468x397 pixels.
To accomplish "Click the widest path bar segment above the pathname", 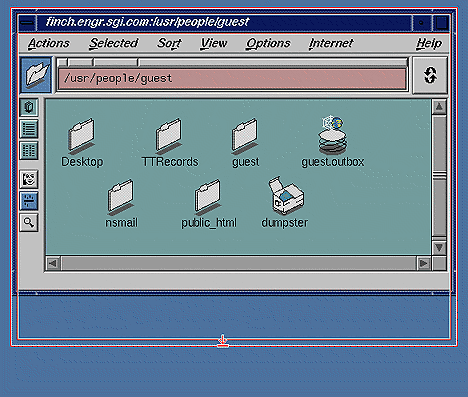I will [273, 62].
